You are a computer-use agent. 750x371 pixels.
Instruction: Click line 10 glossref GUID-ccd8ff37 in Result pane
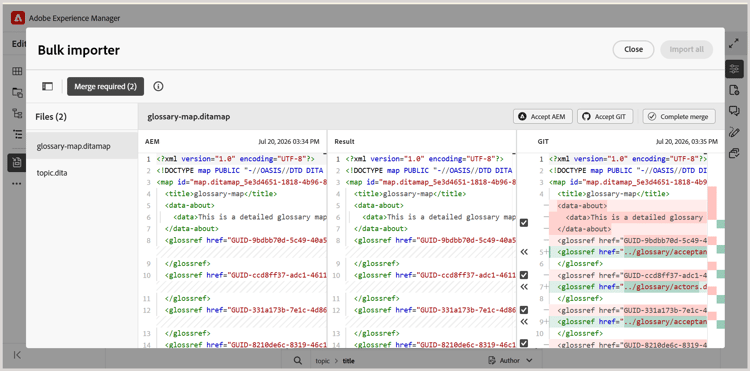[435, 275]
